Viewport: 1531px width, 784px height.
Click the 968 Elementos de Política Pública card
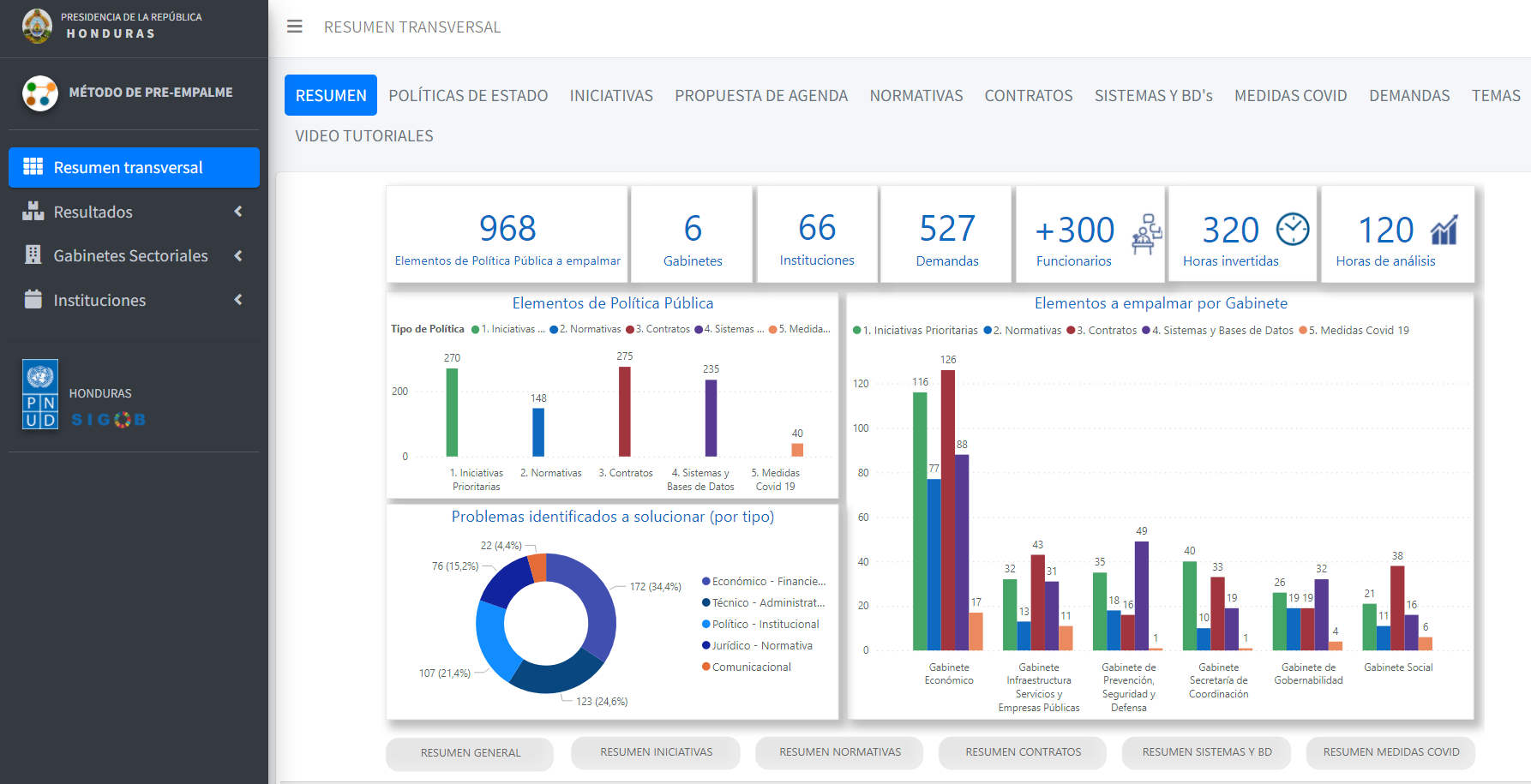pos(507,234)
